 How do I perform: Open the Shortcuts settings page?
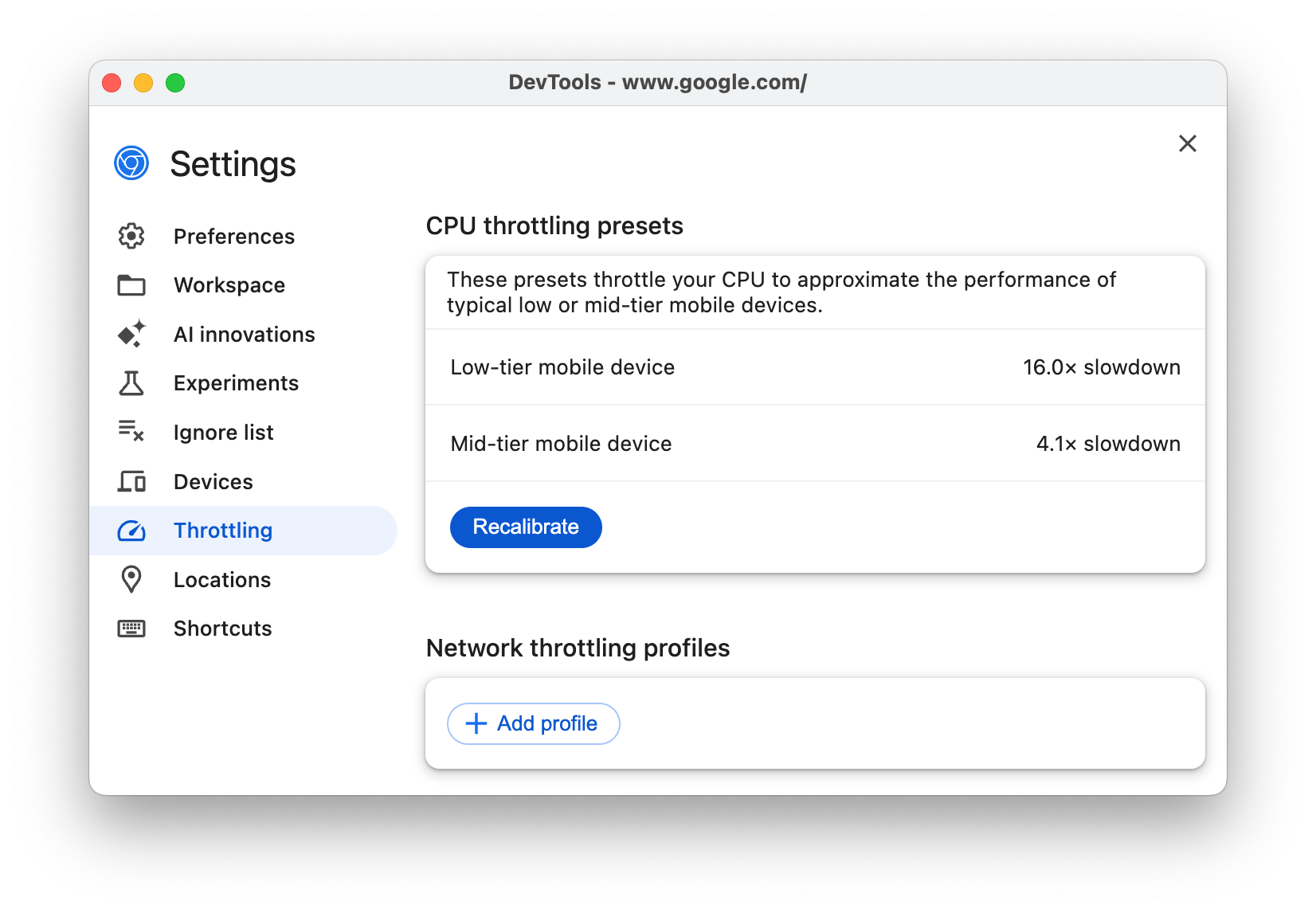(x=222, y=629)
